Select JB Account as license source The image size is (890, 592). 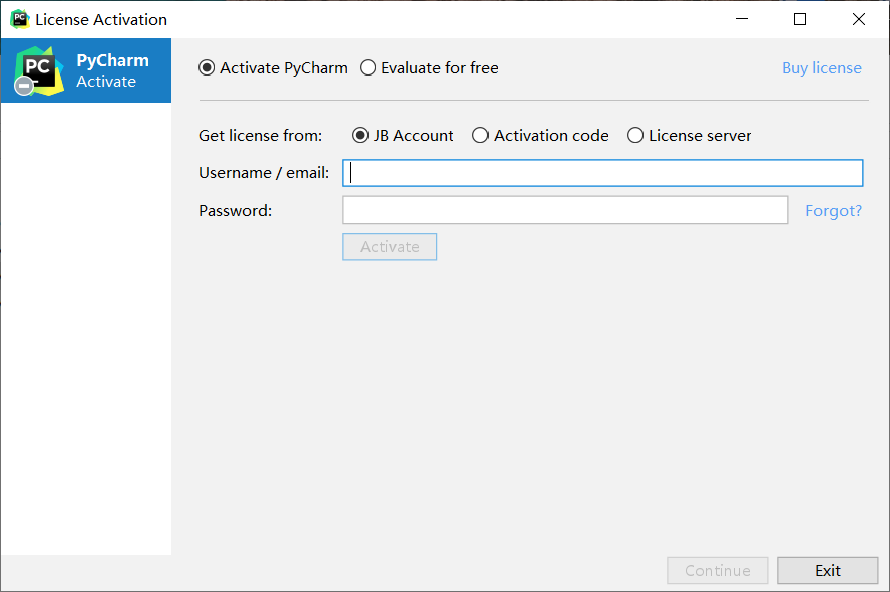coord(361,136)
